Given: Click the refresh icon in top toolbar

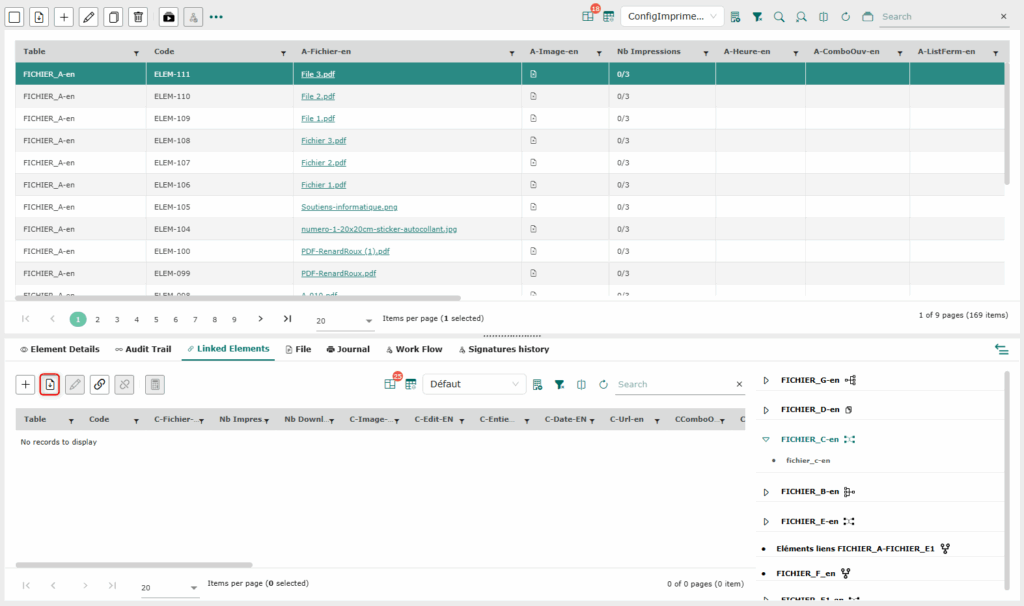Looking at the screenshot, I should [845, 17].
